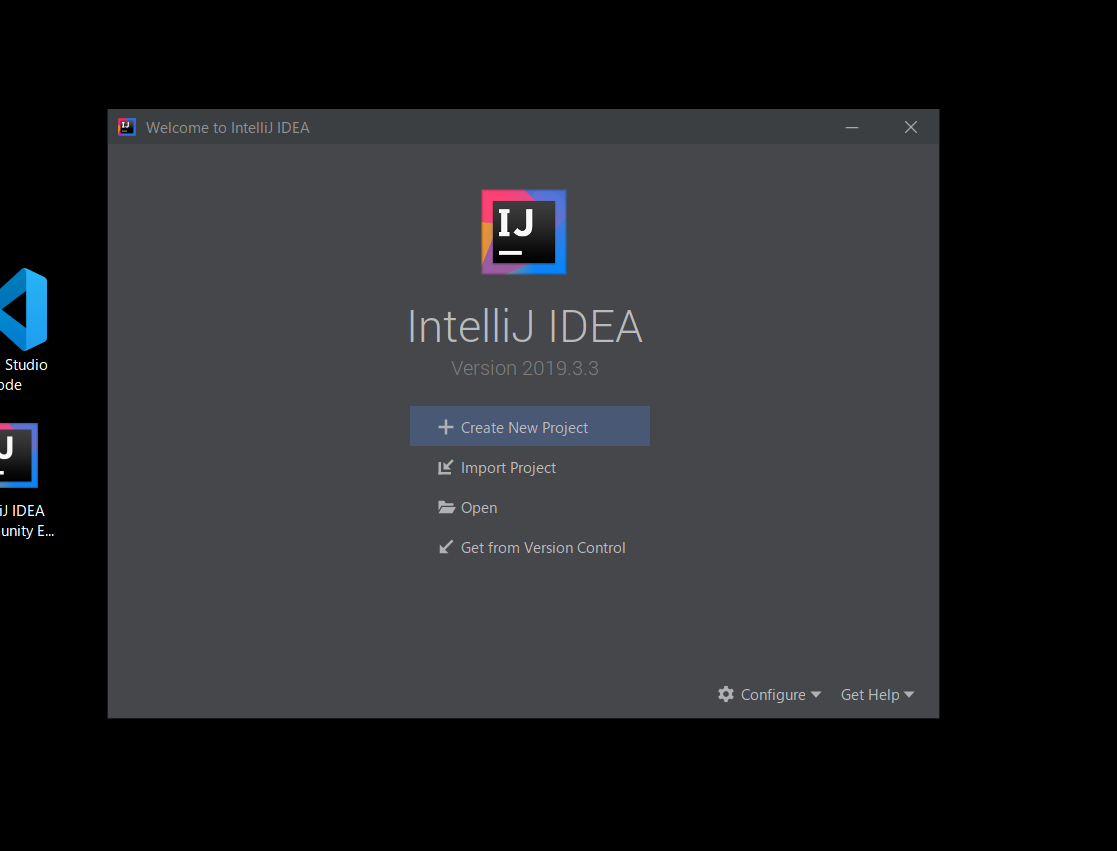This screenshot has width=1117, height=851.
Task: Open an existing project via Open
Action: click(467, 508)
